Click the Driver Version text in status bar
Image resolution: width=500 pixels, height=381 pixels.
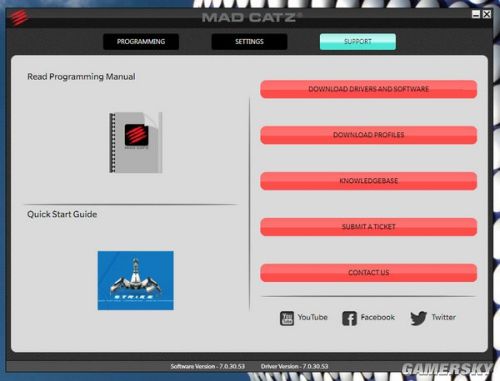pos(294,366)
